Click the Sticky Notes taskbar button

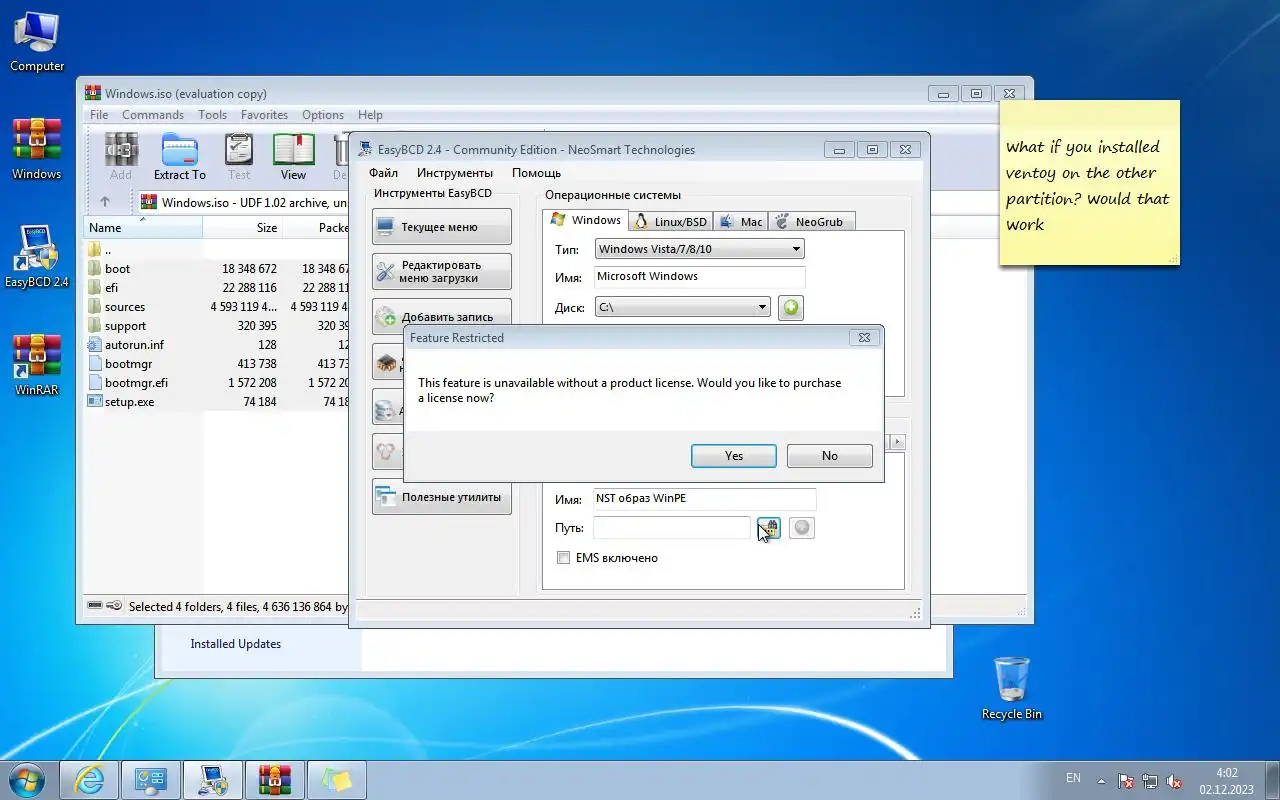(337, 780)
